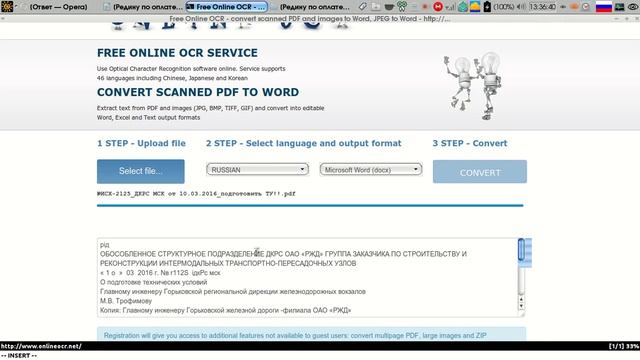
Task: Click the paperclip tray icon
Action: point(362,7)
